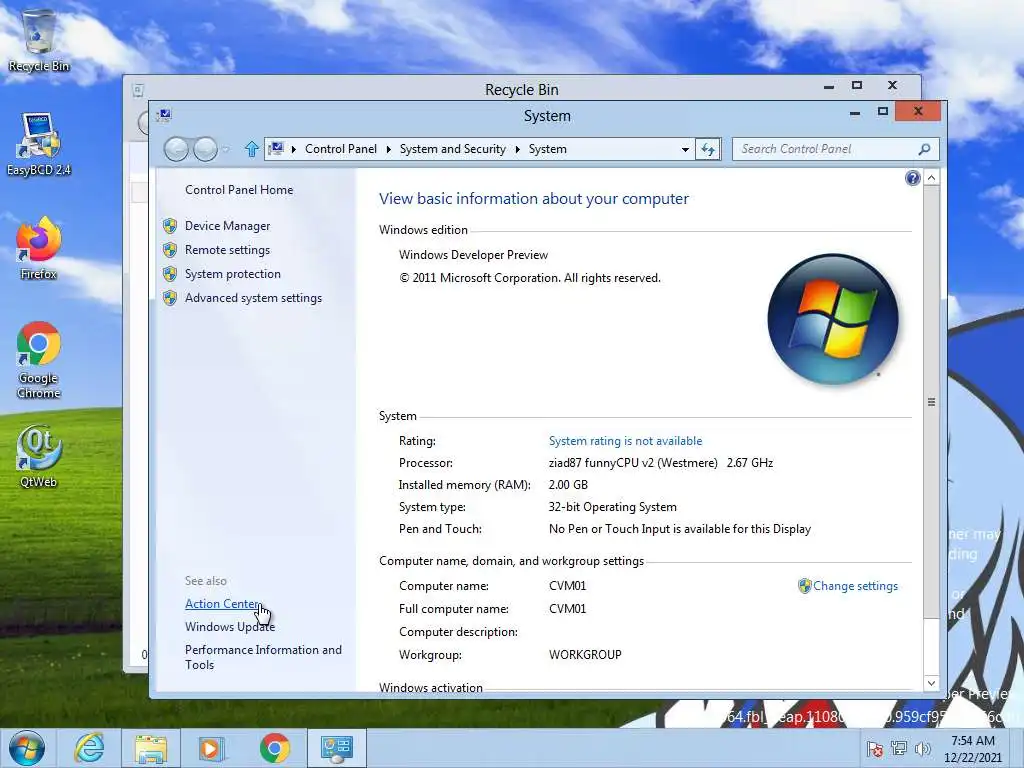The height and width of the screenshot is (768, 1024).
Task: Click the Windows Developer Preview text
Action: (x=473, y=255)
